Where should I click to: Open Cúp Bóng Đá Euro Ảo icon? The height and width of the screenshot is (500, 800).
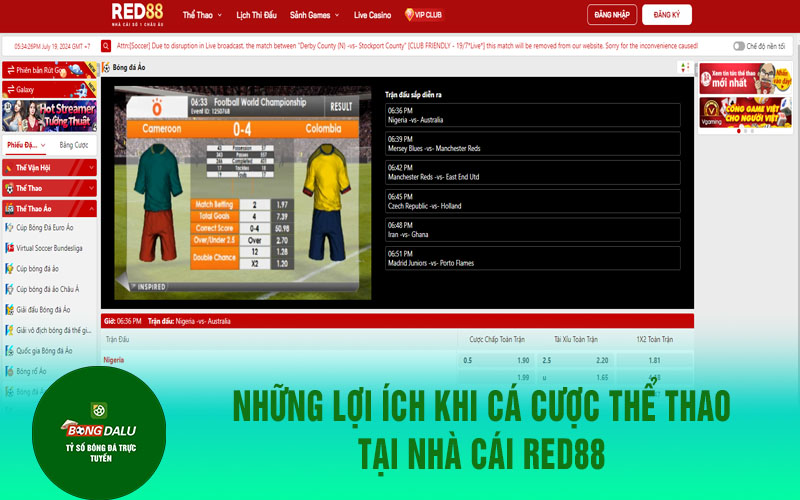(x=9, y=228)
